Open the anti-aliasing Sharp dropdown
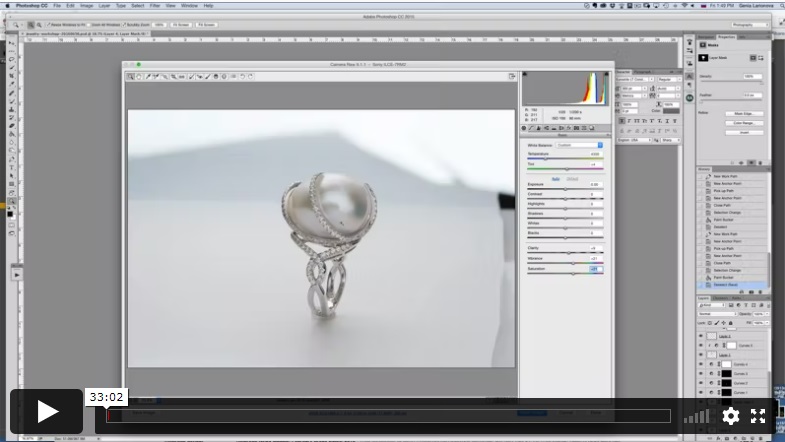Image resolution: width=785 pixels, height=442 pixels. [670, 140]
